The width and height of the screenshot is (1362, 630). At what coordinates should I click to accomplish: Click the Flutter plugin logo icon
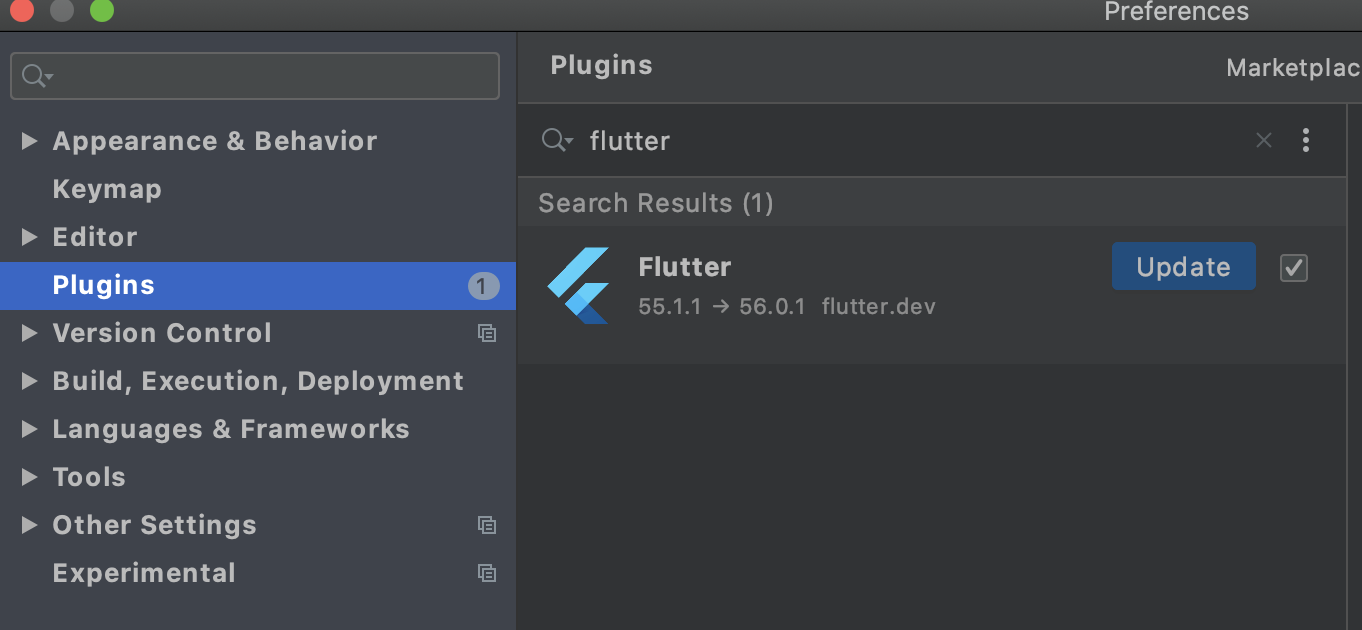pyautogui.click(x=579, y=285)
